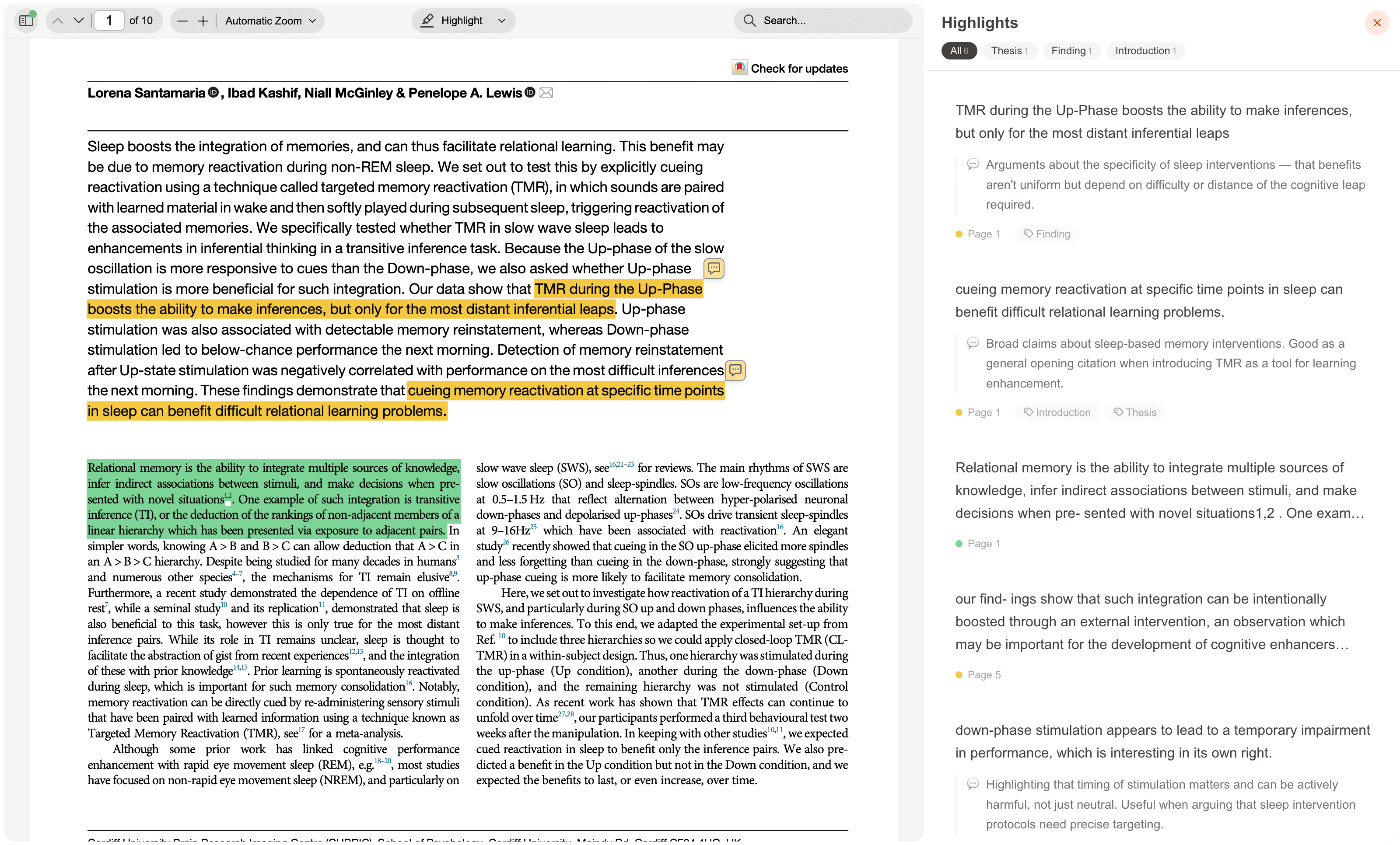Open the Automatic Zoom dropdown
Viewport: 1400px width, 845px height.
(x=270, y=21)
